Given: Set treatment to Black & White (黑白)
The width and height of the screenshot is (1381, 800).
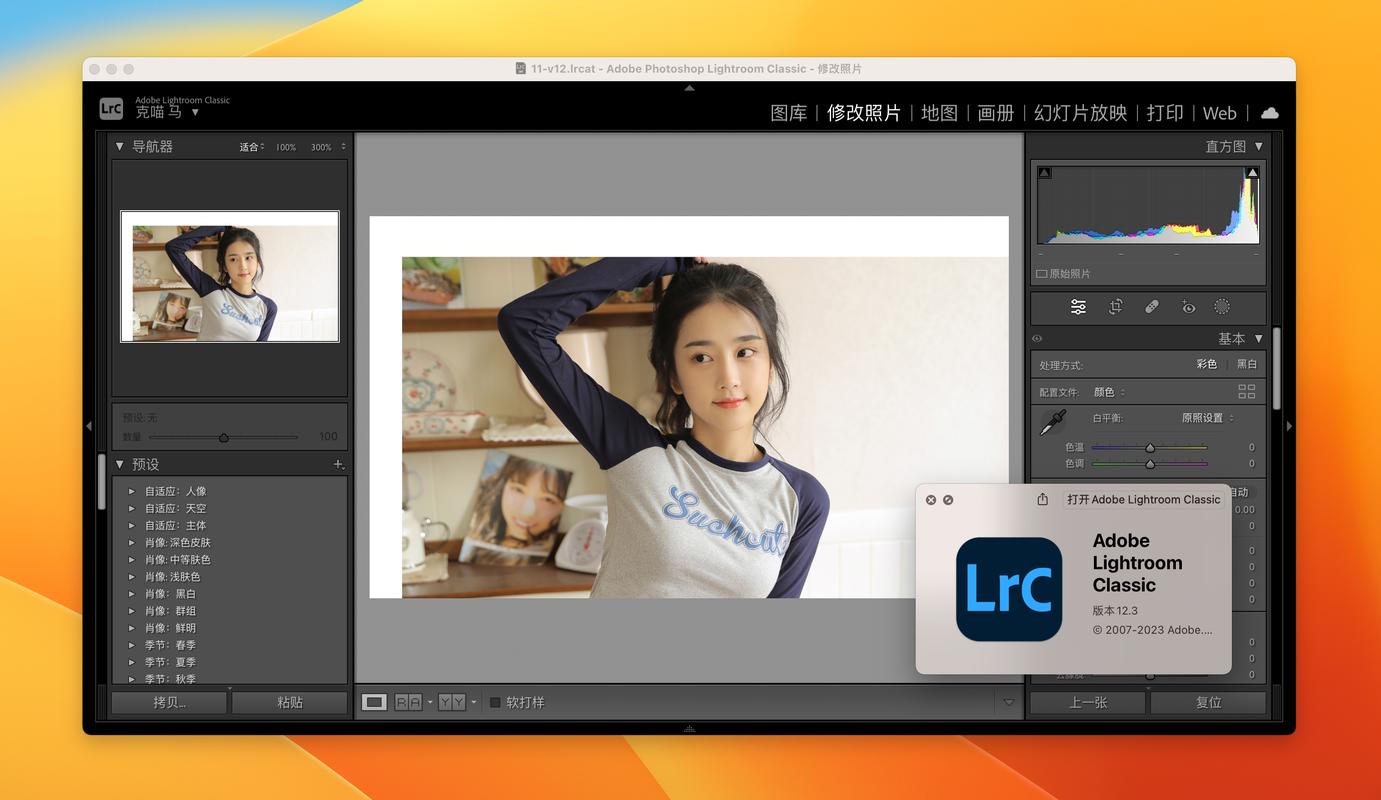Looking at the screenshot, I should 1247,364.
